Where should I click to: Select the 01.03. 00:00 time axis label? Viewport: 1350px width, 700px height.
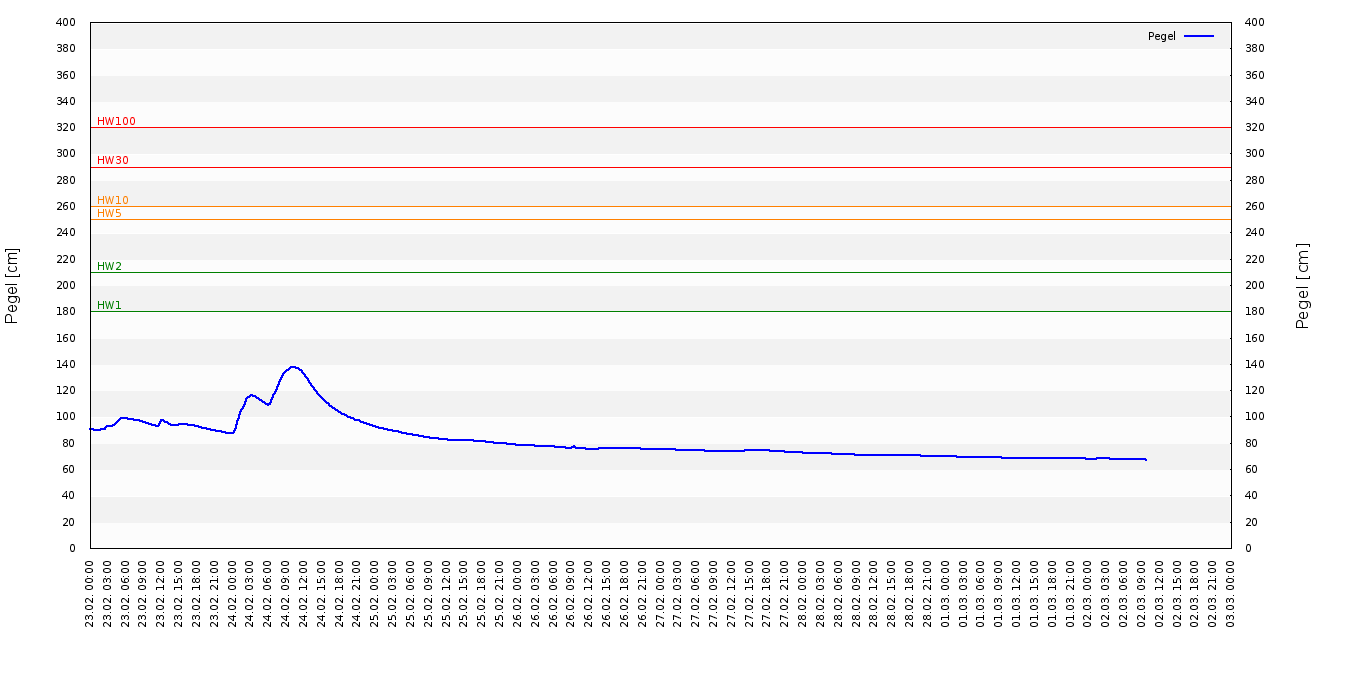coord(946,593)
